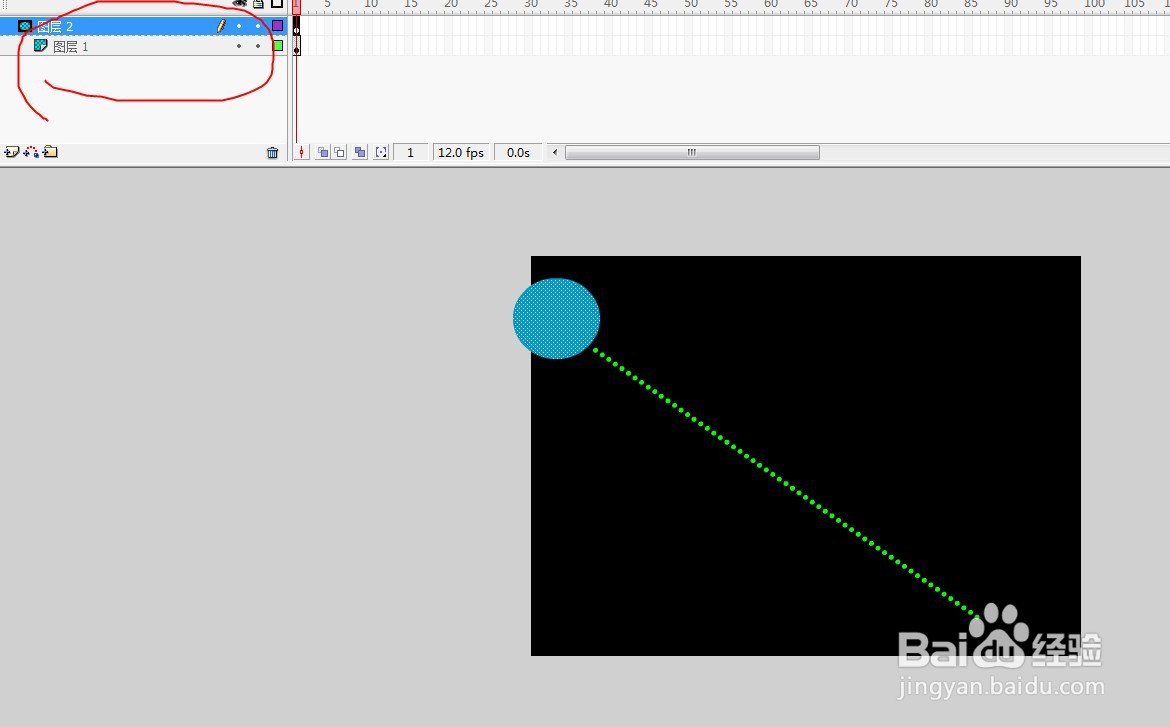Select frame 1 keyframe of 图层 2
1170x727 pixels.
[x=296, y=26]
